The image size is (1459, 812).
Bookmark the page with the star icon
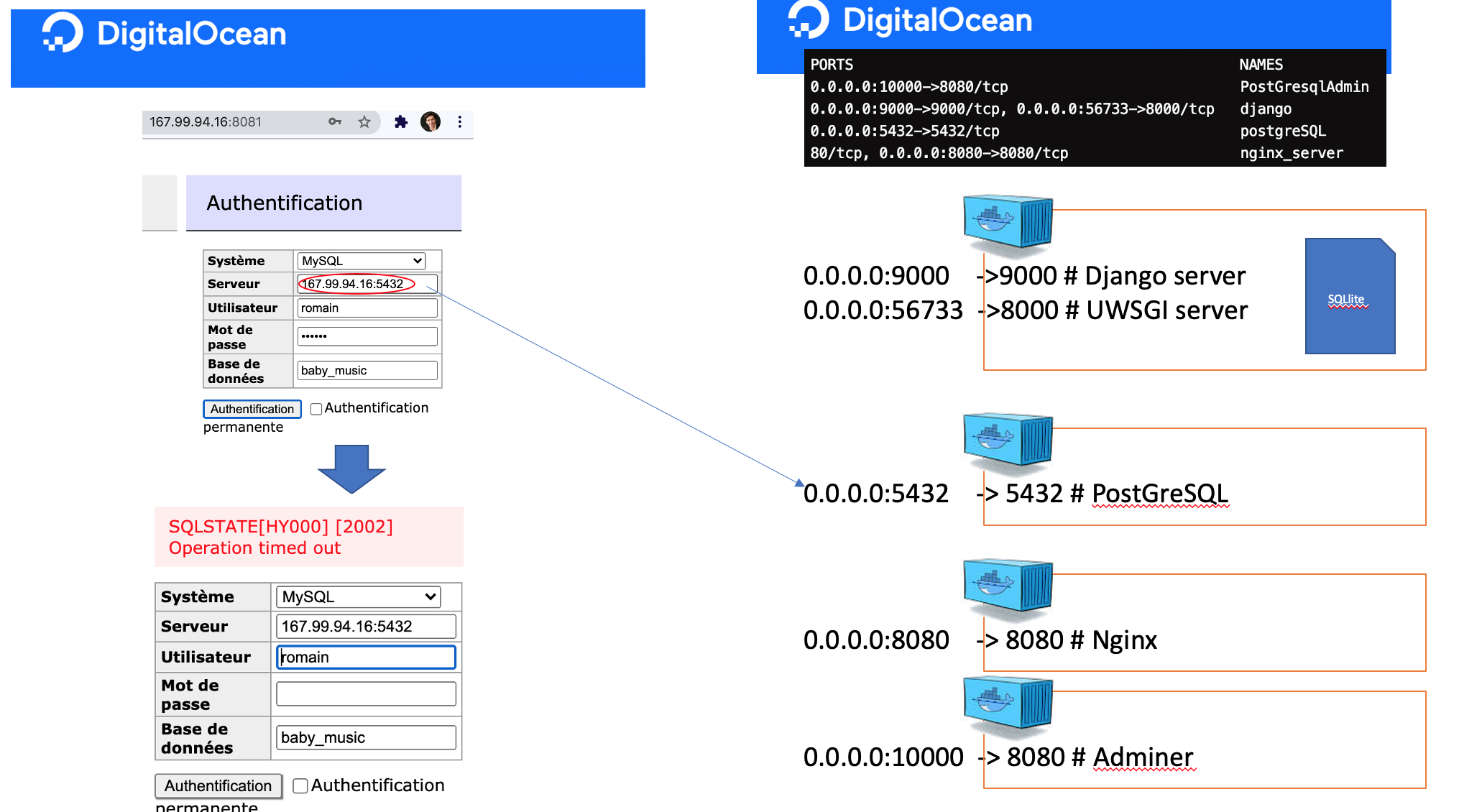[x=364, y=121]
